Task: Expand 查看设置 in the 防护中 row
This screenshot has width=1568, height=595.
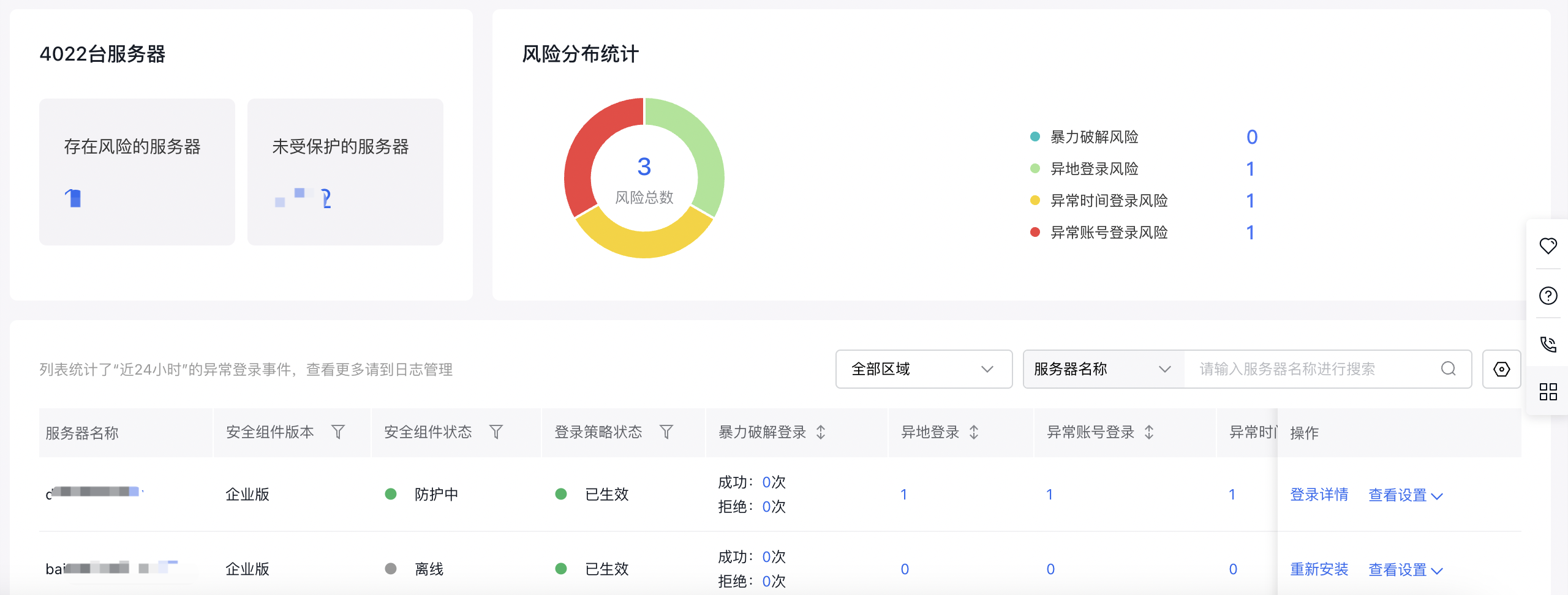Action: (1406, 495)
